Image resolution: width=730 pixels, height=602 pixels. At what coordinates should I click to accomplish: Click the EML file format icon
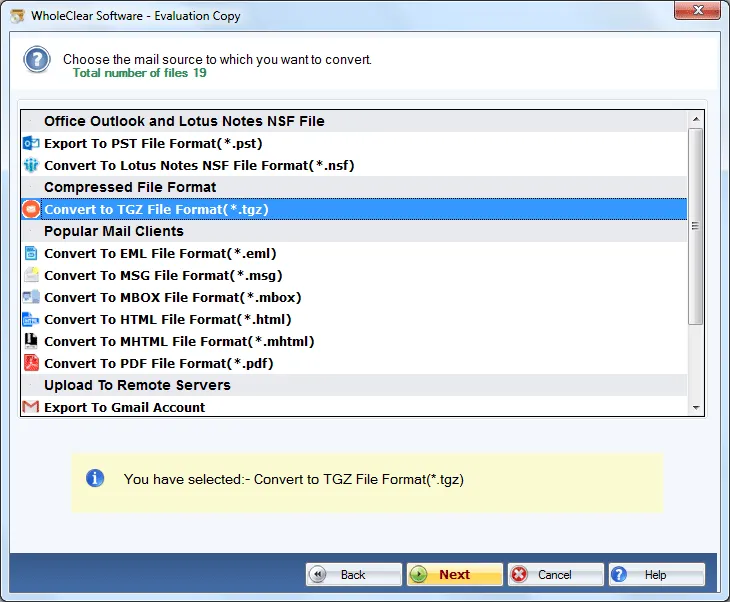coord(31,253)
